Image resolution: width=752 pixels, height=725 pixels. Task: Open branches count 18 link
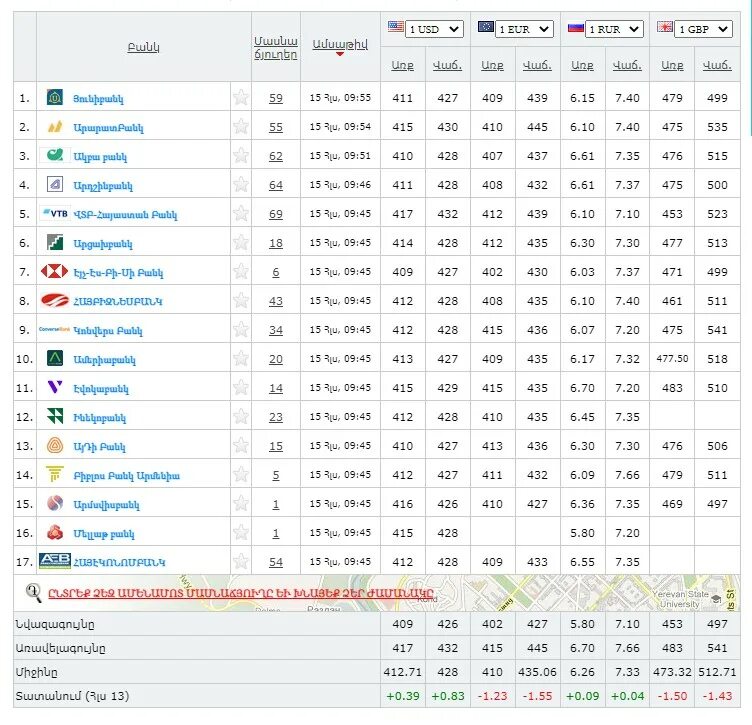point(276,243)
